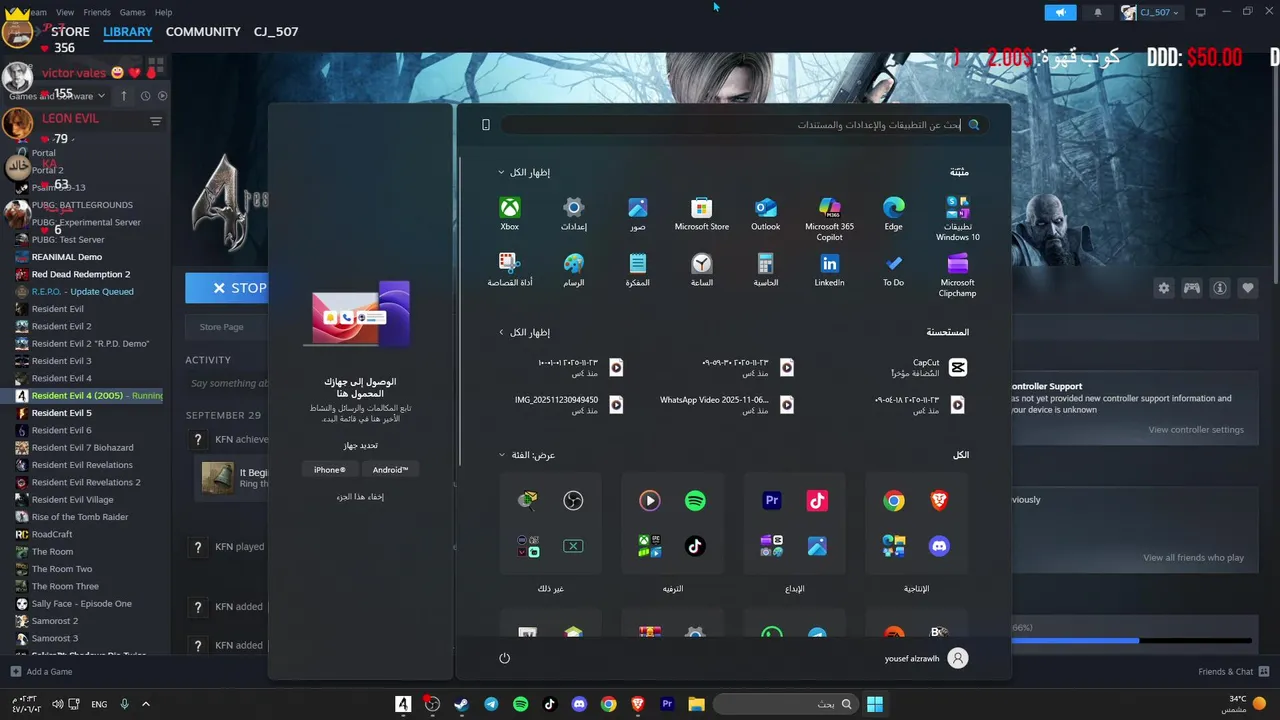Open the Steam menu Friends
The width and height of the screenshot is (1280, 720).
pos(97,12)
